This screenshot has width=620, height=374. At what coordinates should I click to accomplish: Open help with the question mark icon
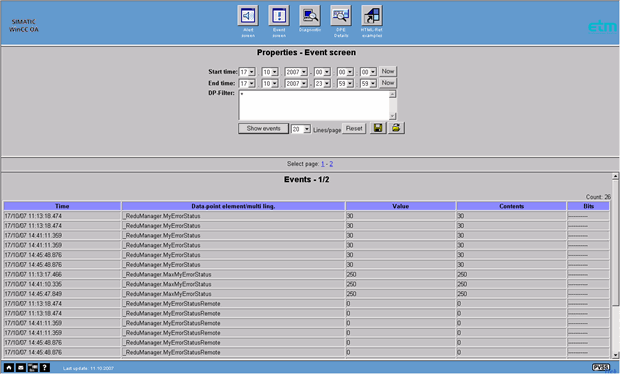click(x=45, y=368)
